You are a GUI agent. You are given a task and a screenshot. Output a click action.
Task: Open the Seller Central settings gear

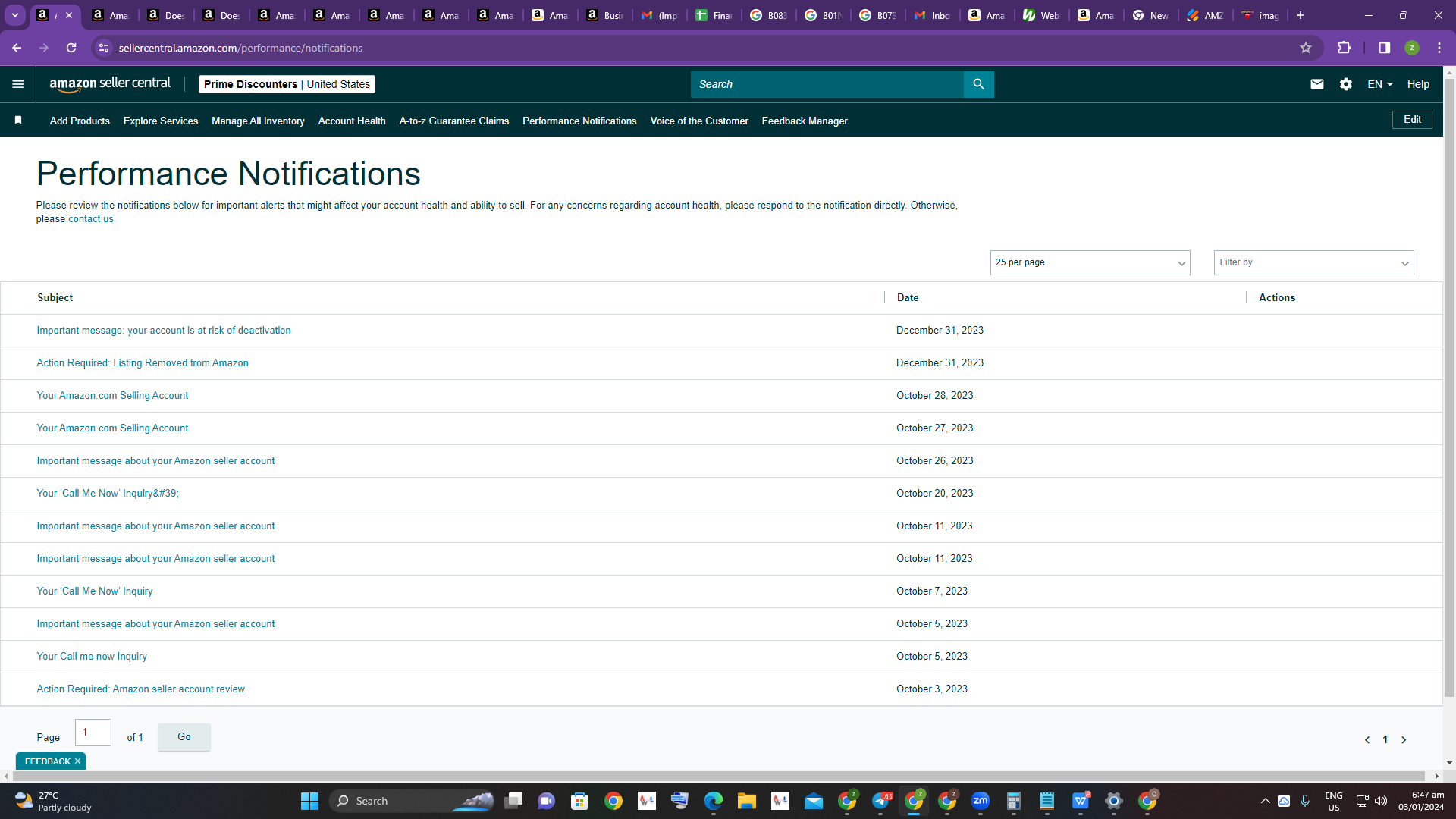click(1346, 84)
